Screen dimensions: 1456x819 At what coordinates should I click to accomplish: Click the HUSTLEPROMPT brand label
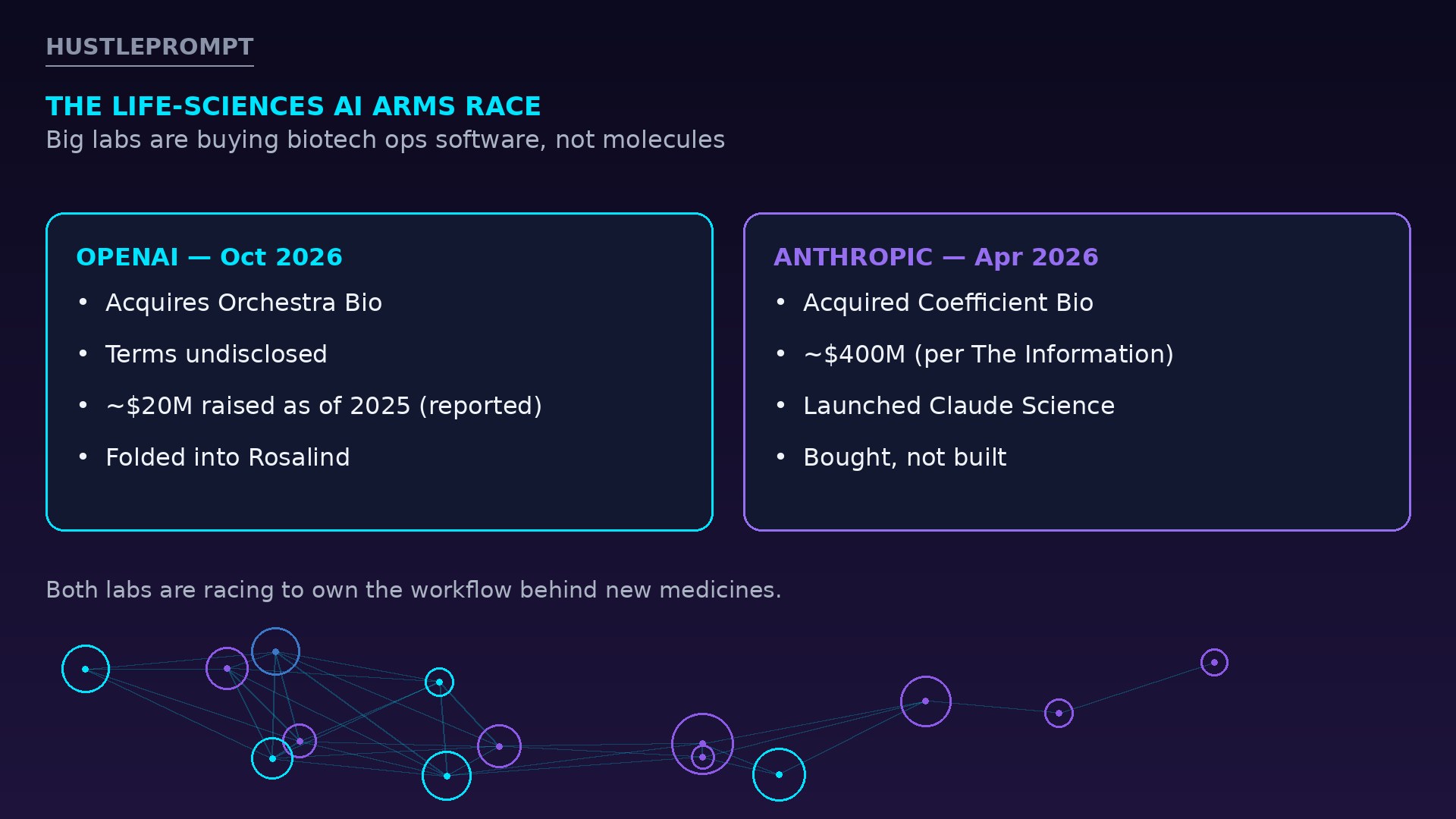point(149,47)
